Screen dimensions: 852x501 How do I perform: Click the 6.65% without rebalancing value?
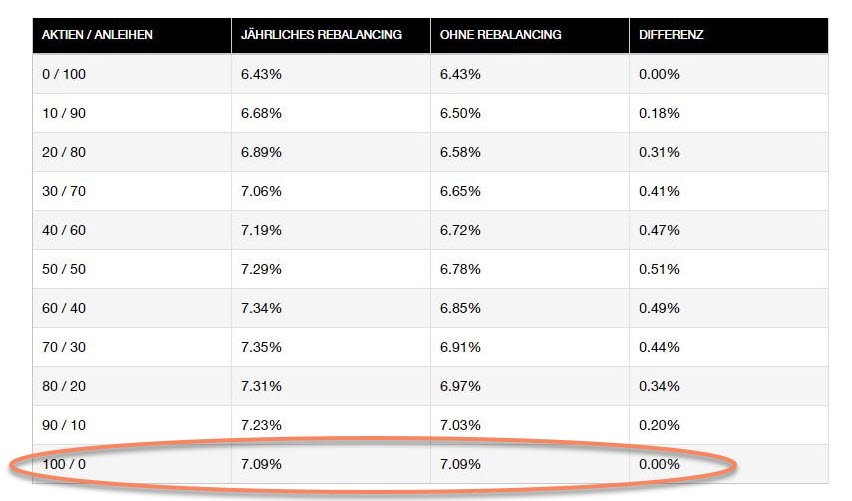click(460, 192)
